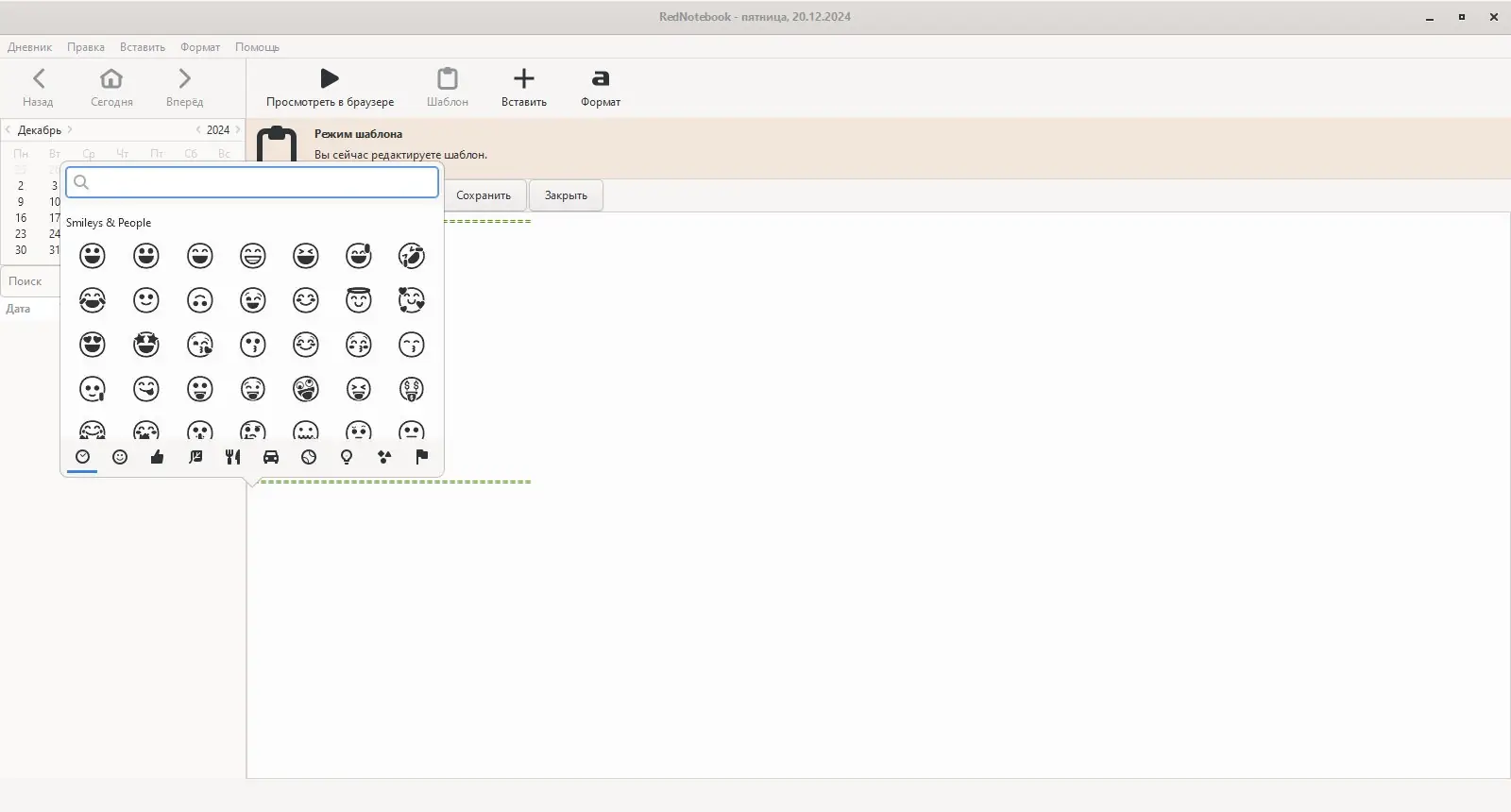Select December 30 in the calendar
Screen dimensions: 1511x812
click(21, 250)
